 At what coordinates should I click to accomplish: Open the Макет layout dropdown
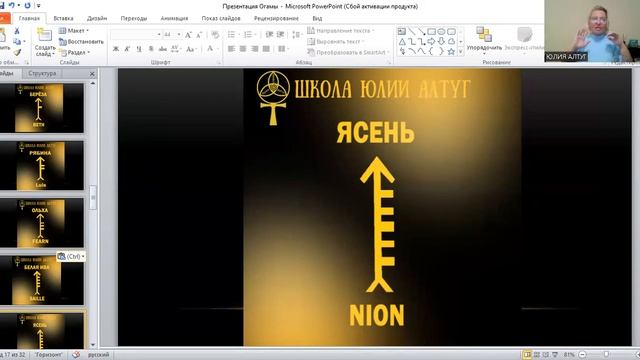[x=74, y=31]
